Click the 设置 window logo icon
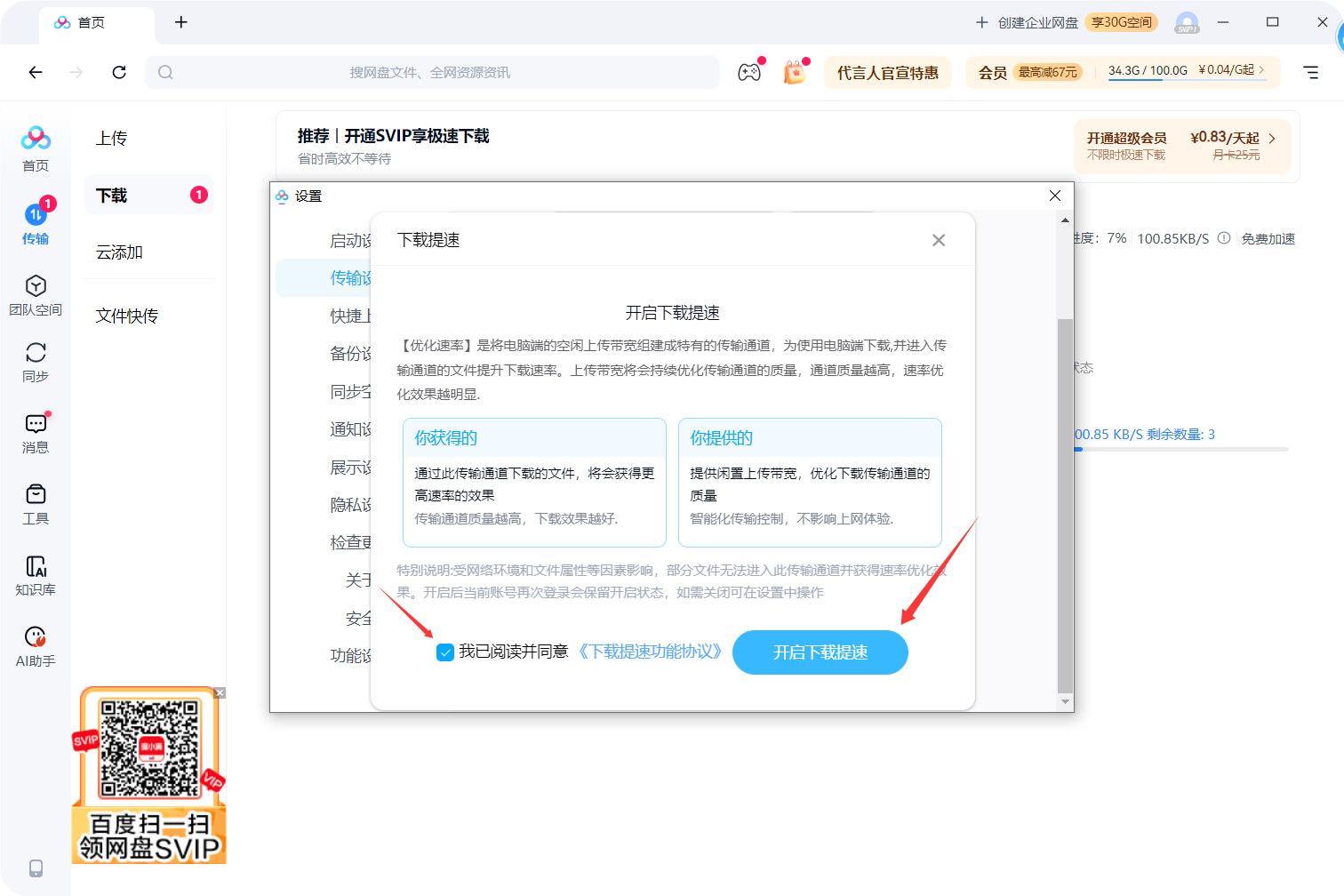1344x896 pixels. [282, 196]
